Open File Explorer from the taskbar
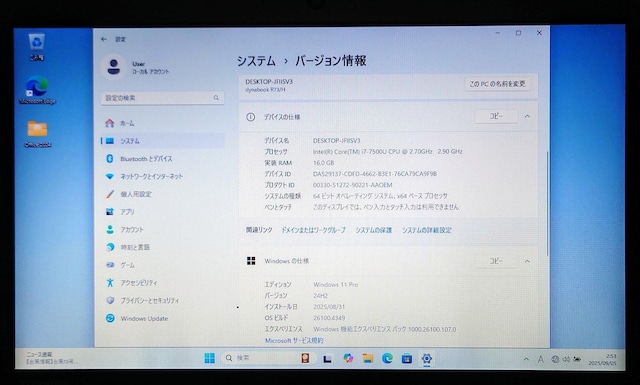 click(368, 358)
